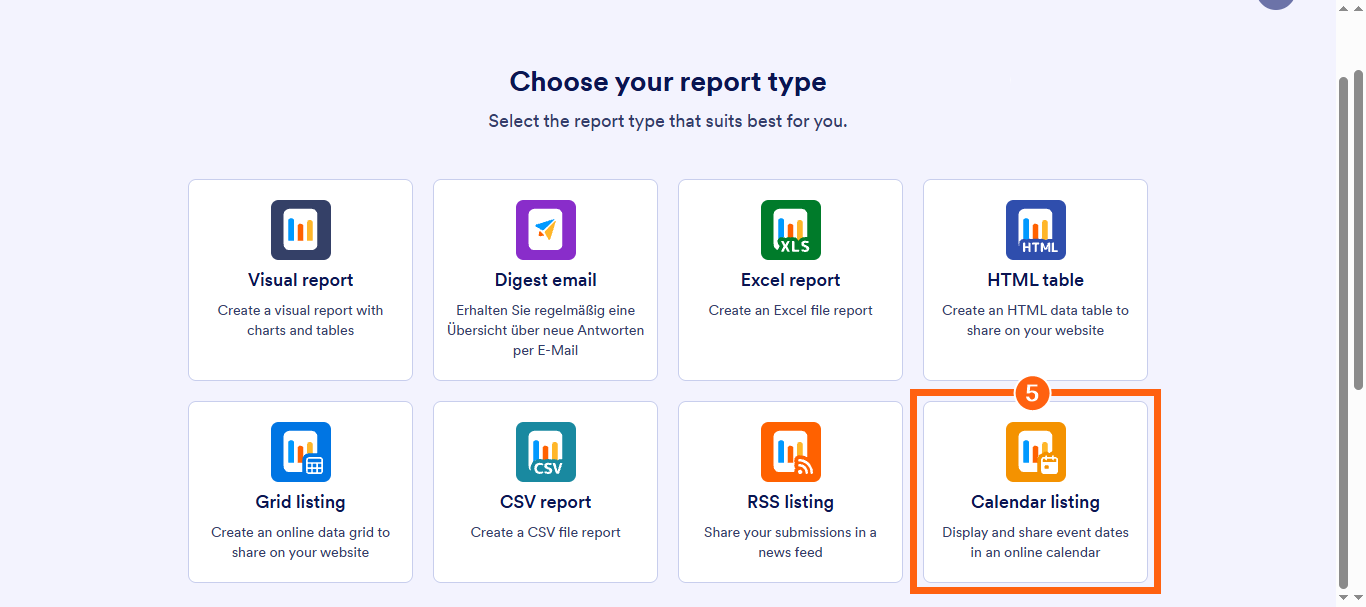Image resolution: width=1366 pixels, height=607 pixels.
Task: Click the "Visual report" title
Action: click(301, 280)
